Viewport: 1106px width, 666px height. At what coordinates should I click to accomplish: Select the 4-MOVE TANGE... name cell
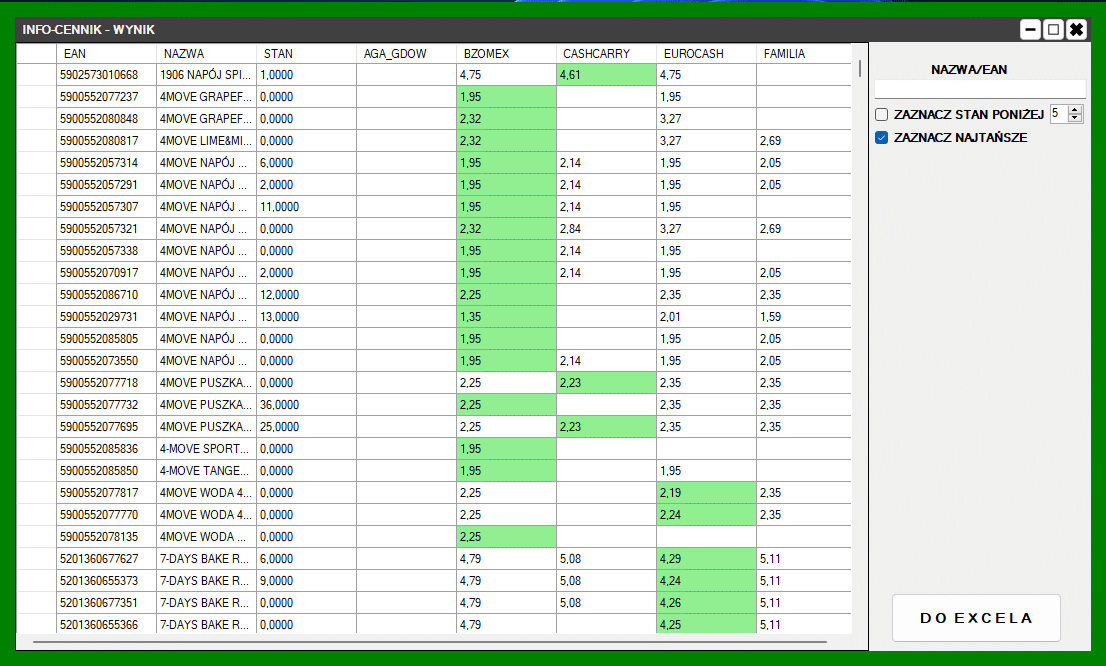click(x=207, y=471)
